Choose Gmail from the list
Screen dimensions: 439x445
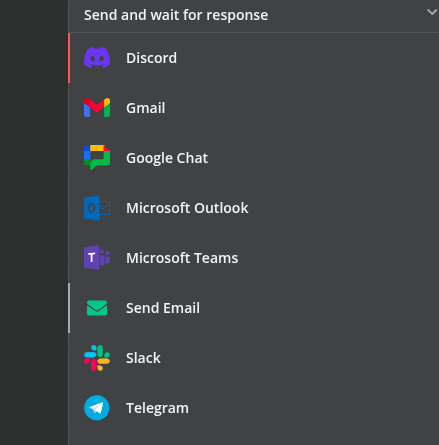point(254,108)
